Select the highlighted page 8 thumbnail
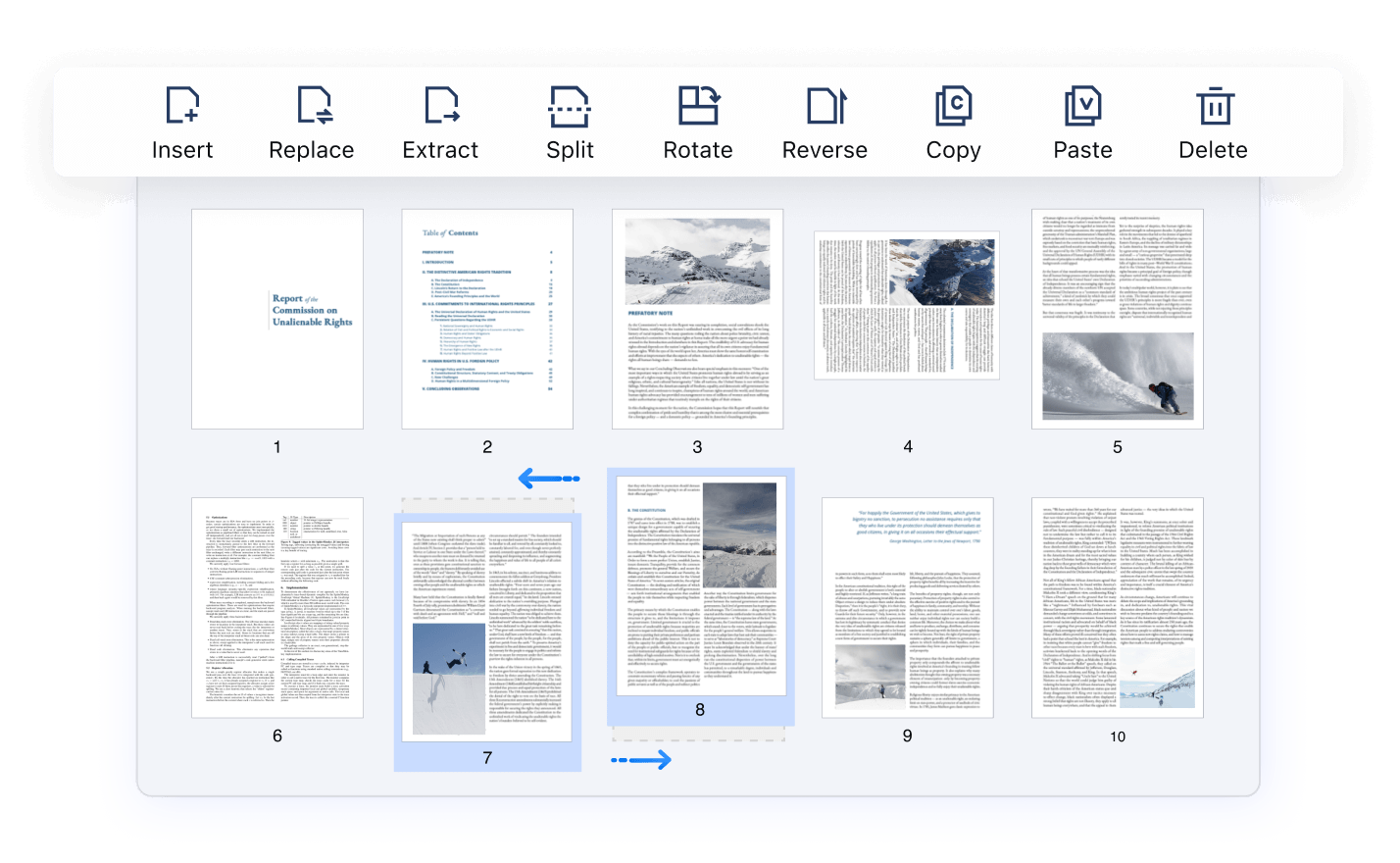 click(x=700, y=585)
